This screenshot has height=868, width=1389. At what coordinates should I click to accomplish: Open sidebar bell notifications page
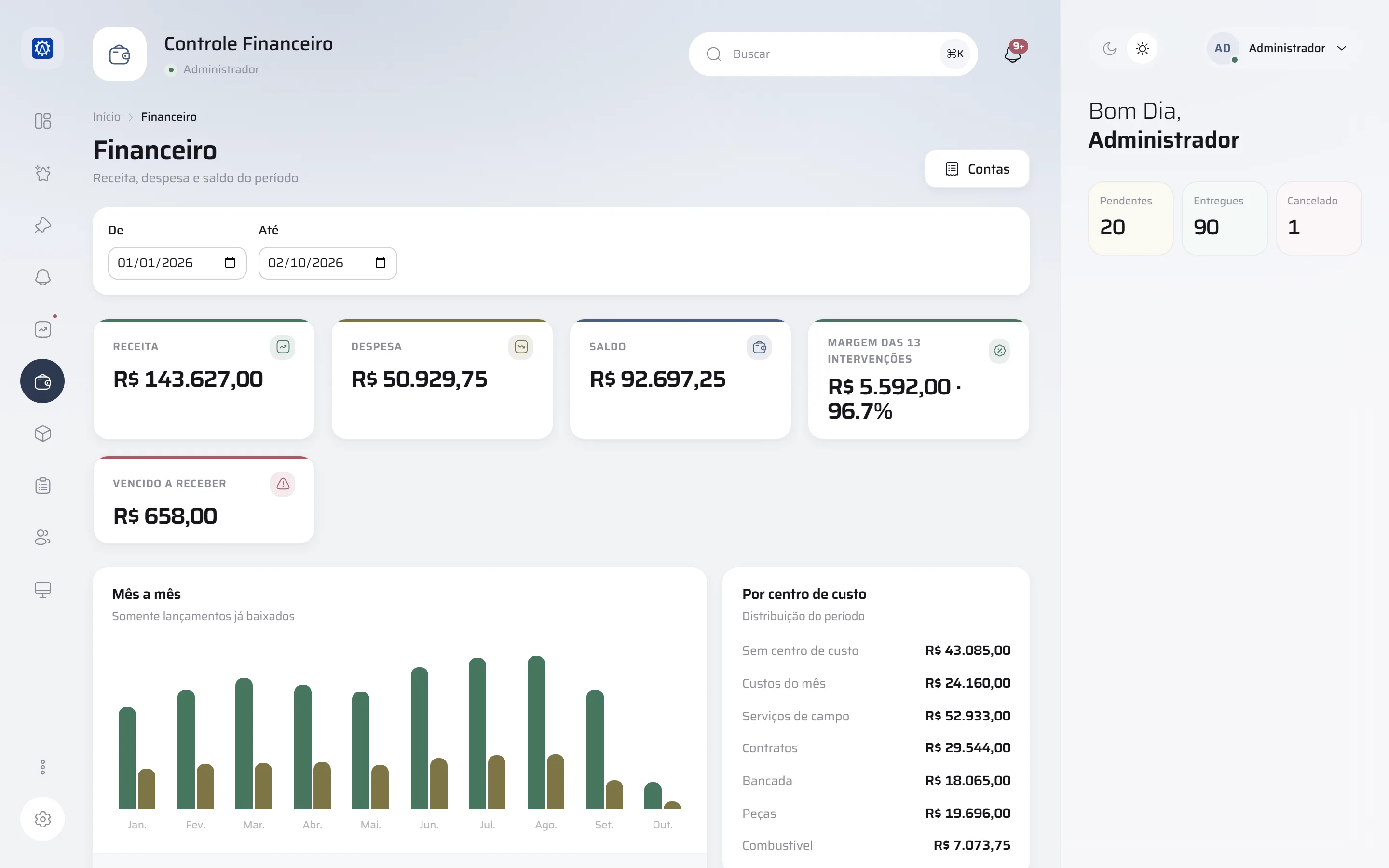(42, 277)
